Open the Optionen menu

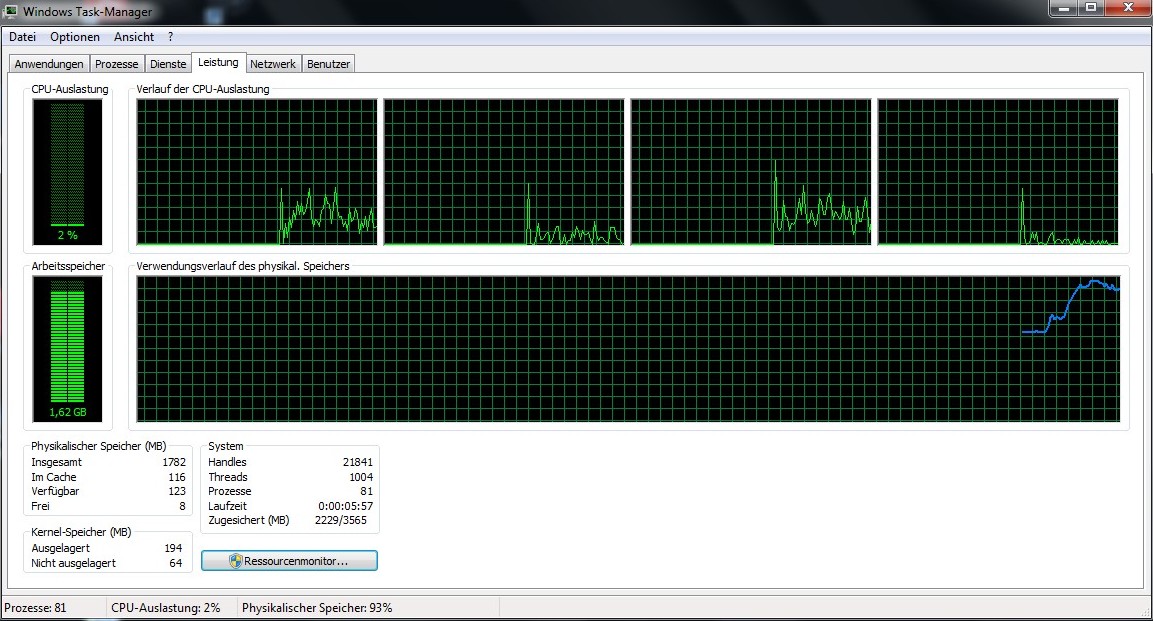(75, 37)
